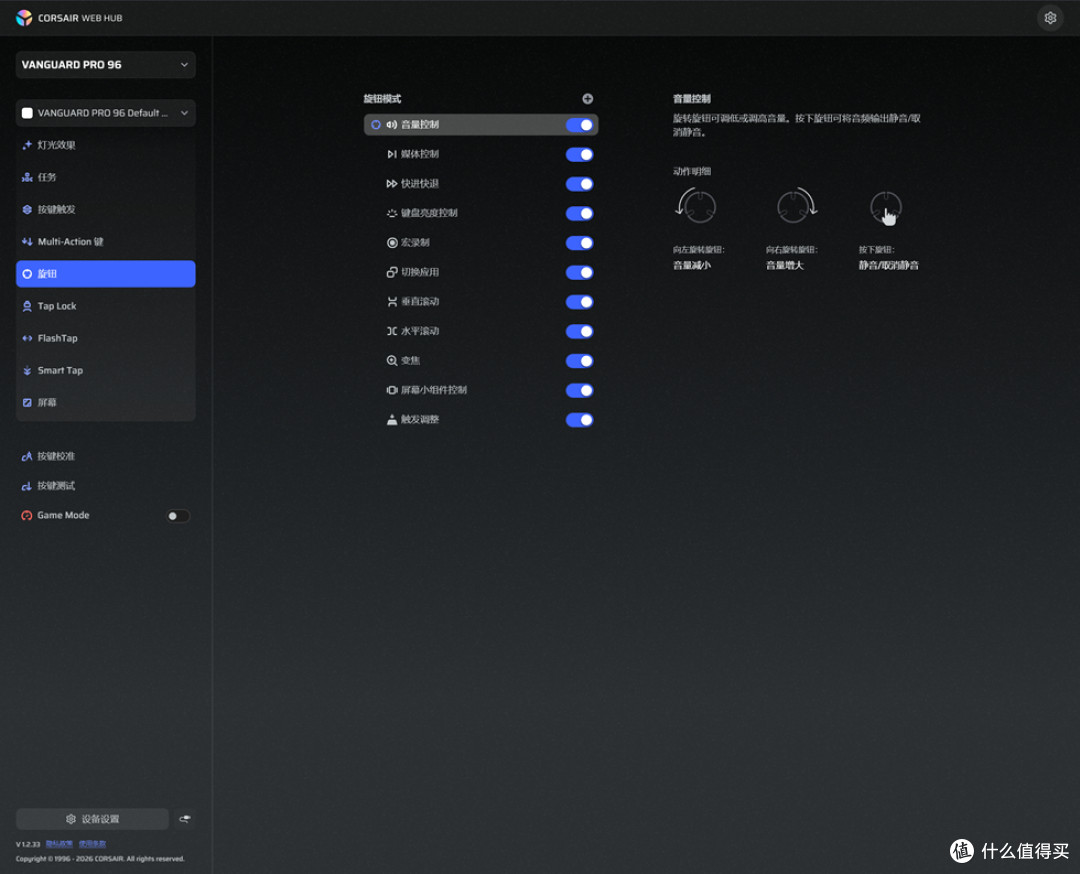The width and height of the screenshot is (1080, 874).
Task: Click the 任务 (tasks) sidebar icon
Action: pyautogui.click(x=27, y=177)
